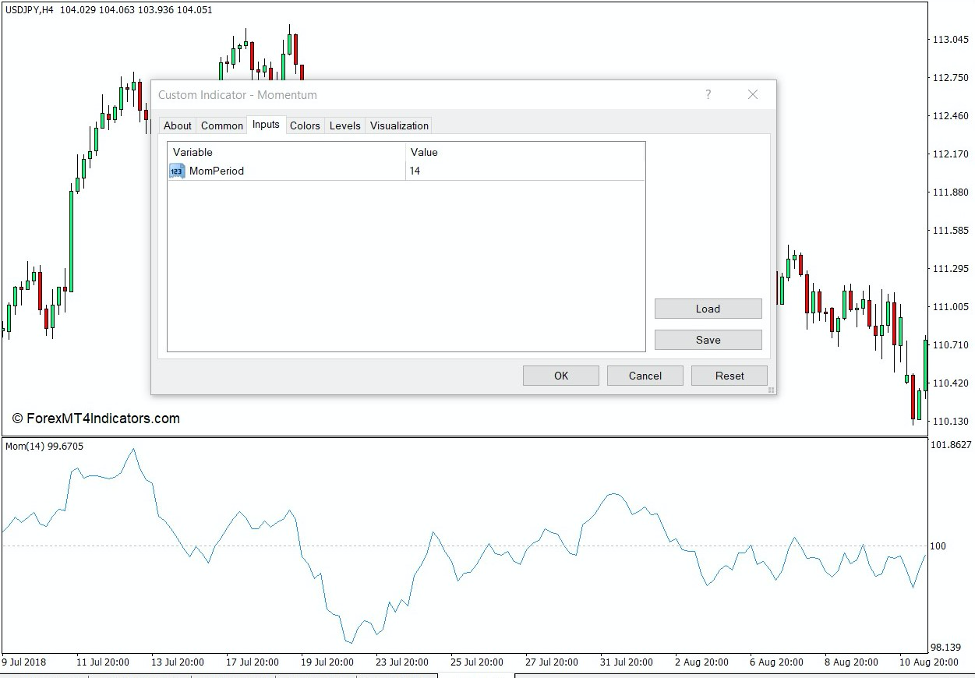Switch to the Colors tab
Viewport: 977px width, 679px height.
point(305,125)
